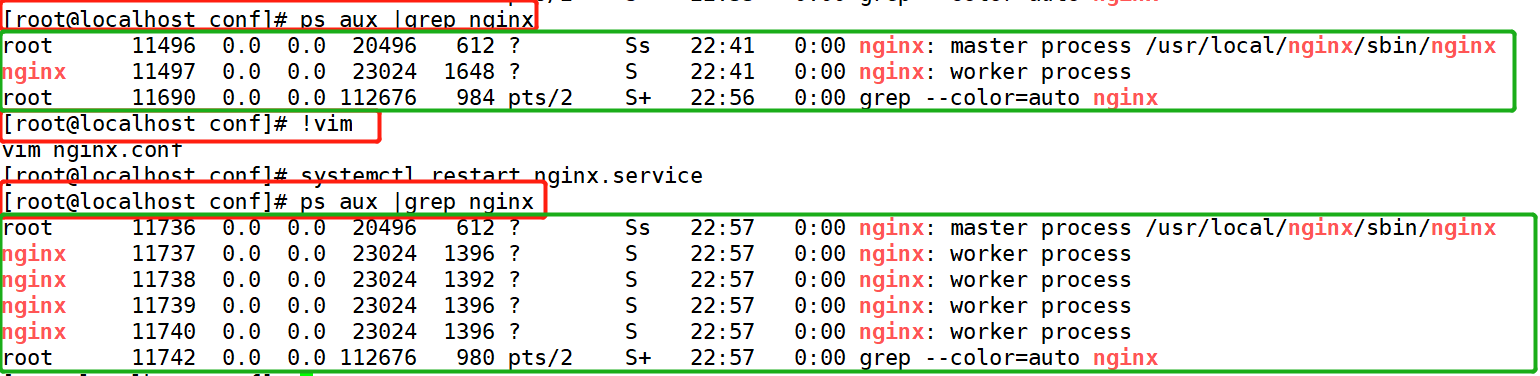Click the 'S' status in PID 11497 row

631,72
